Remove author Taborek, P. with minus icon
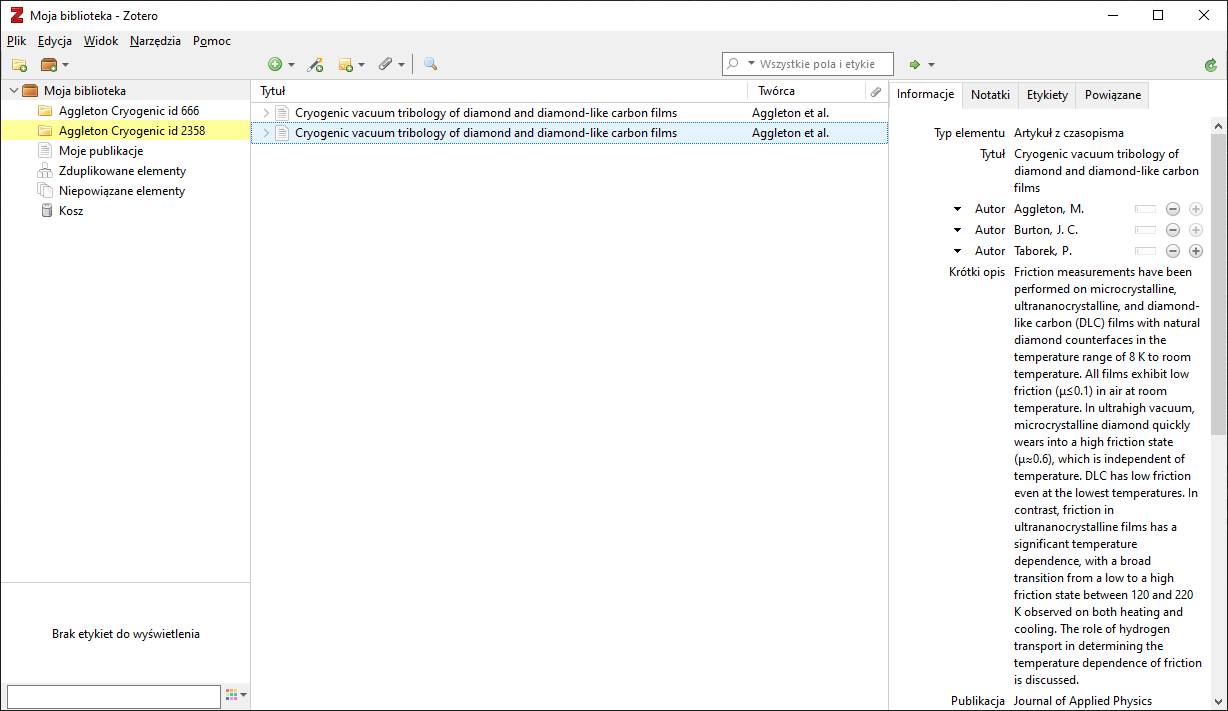 coord(1173,251)
